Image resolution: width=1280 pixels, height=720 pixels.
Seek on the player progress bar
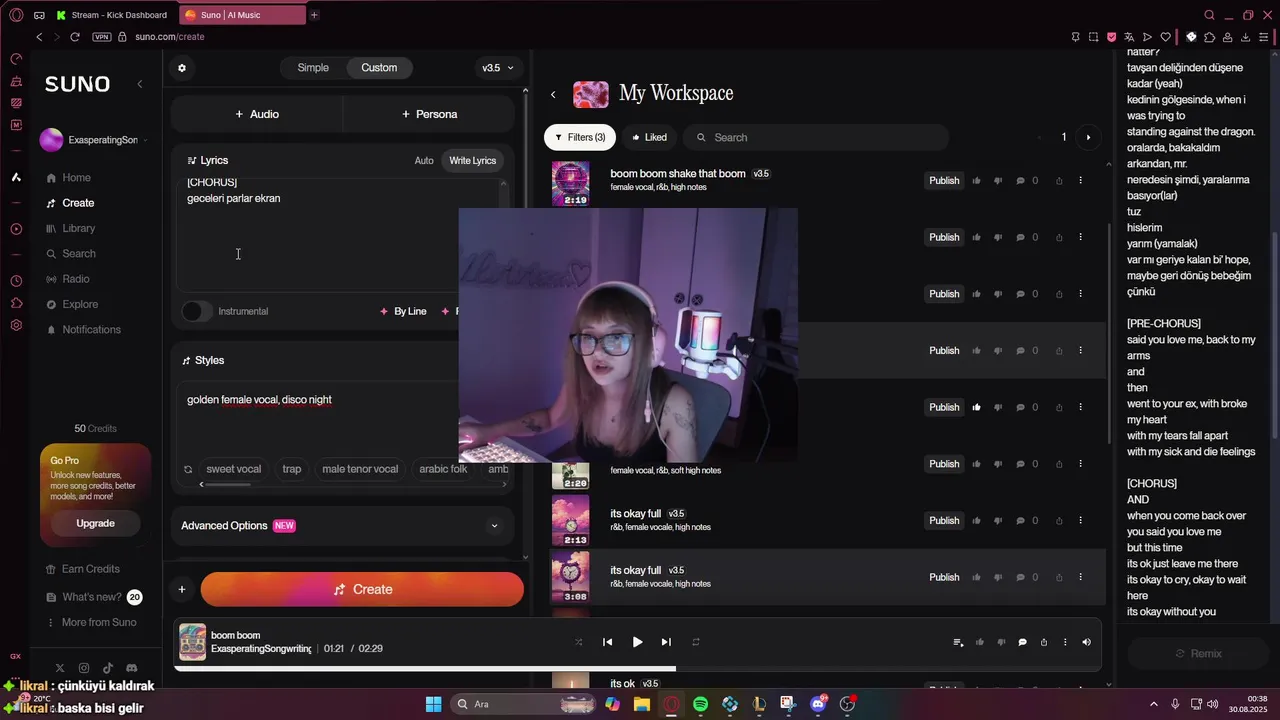[637, 669]
